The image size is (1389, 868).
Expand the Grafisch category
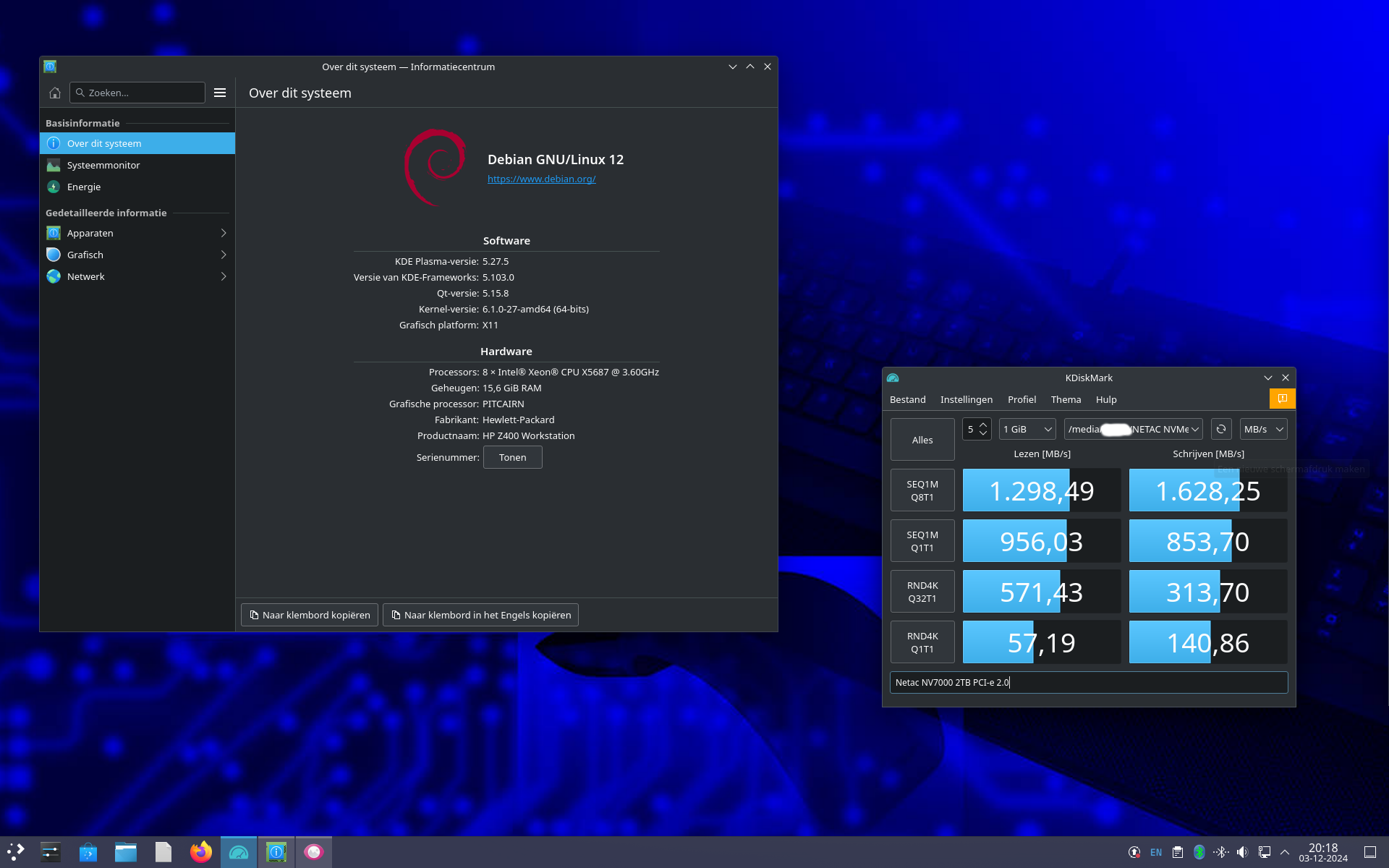click(137, 255)
